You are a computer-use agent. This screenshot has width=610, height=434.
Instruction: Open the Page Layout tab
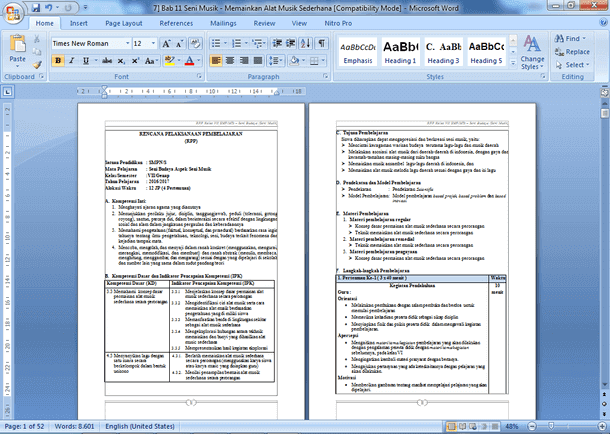pos(124,23)
